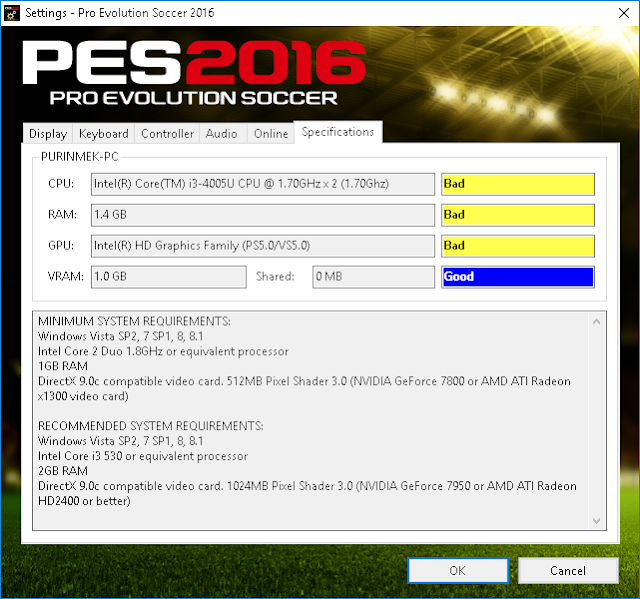Click the '1GB RAM' line

pyautogui.click(x=63, y=366)
